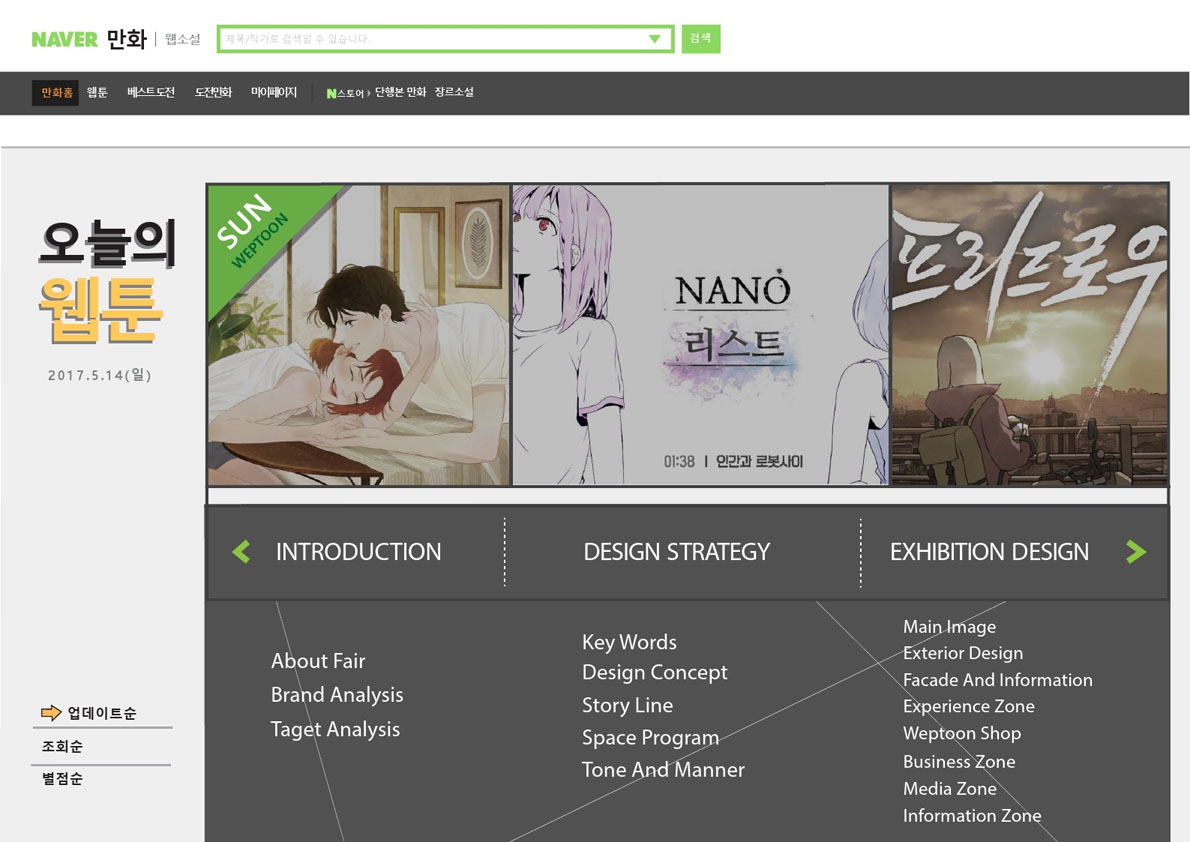
Task: Sort by 조회순 (view count)
Action: 62,746
